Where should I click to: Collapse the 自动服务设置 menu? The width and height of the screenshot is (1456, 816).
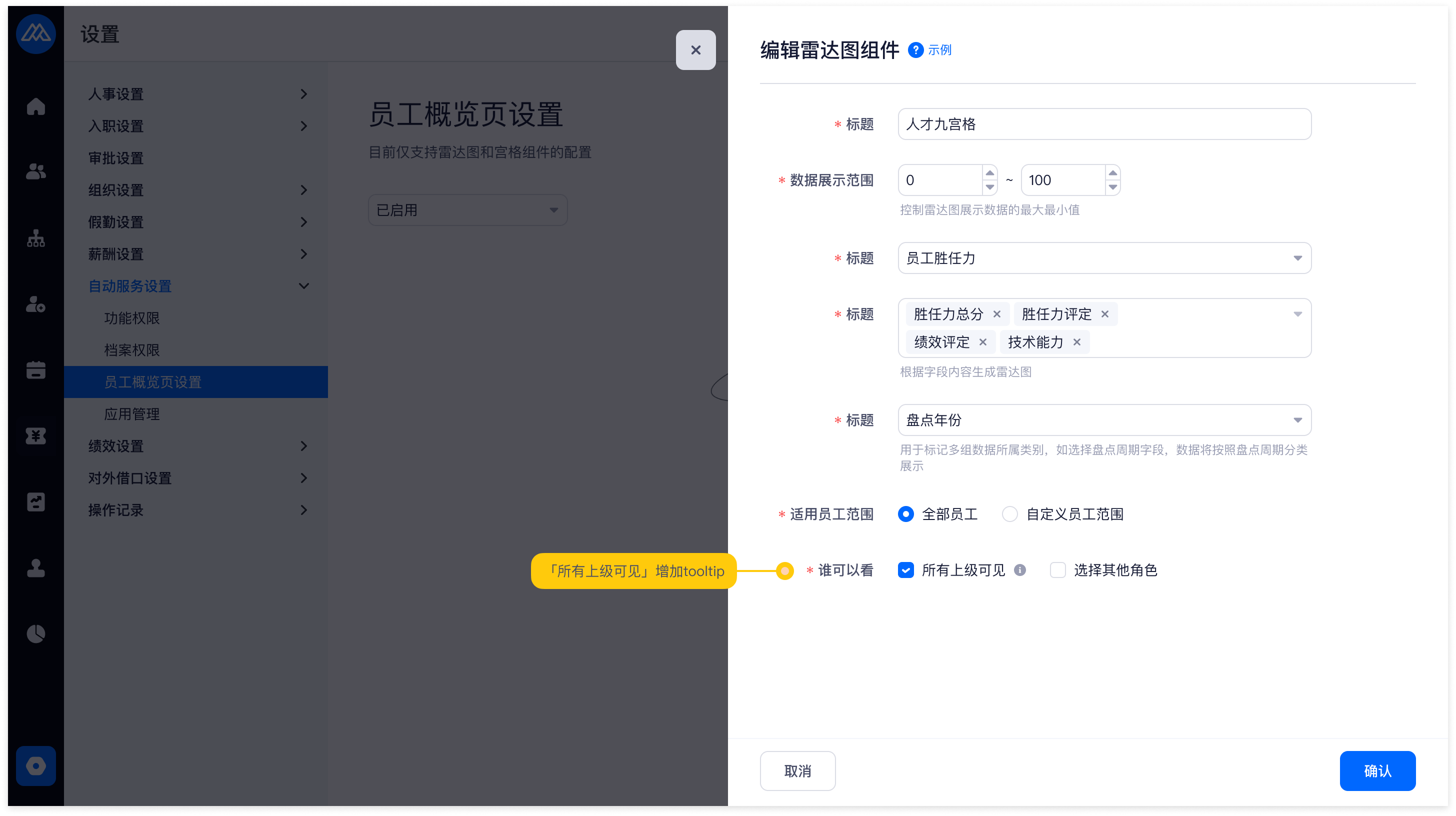[195, 286]
